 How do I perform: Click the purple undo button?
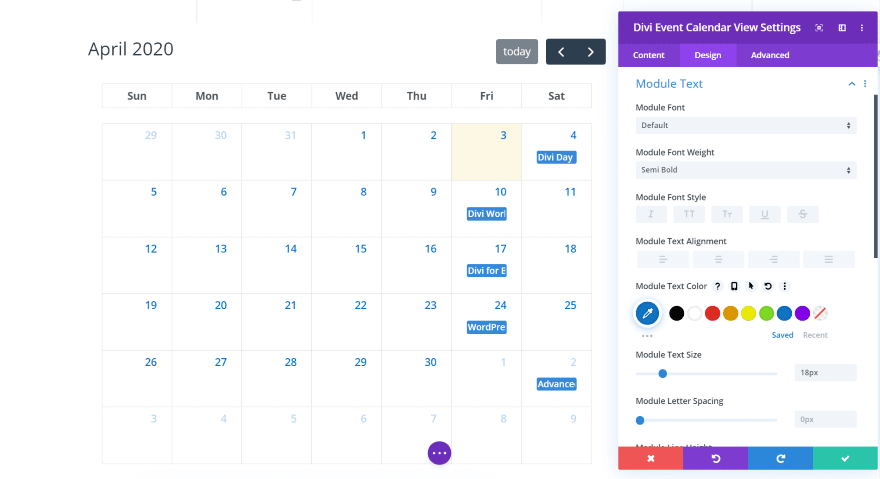[715, 458]
